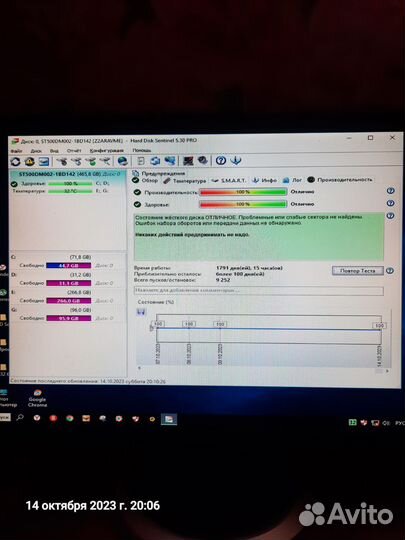
Task: Click the help icon next to Повтор Теста
Action: (390, 270)
